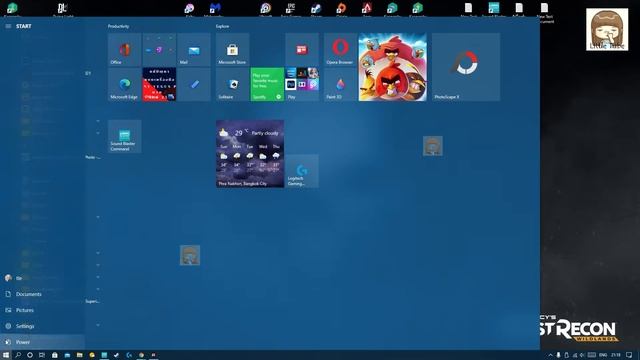Select the Origin desktop shortcut
The height and width of the screenshot is (360, 640).
(x=341, y=9)
